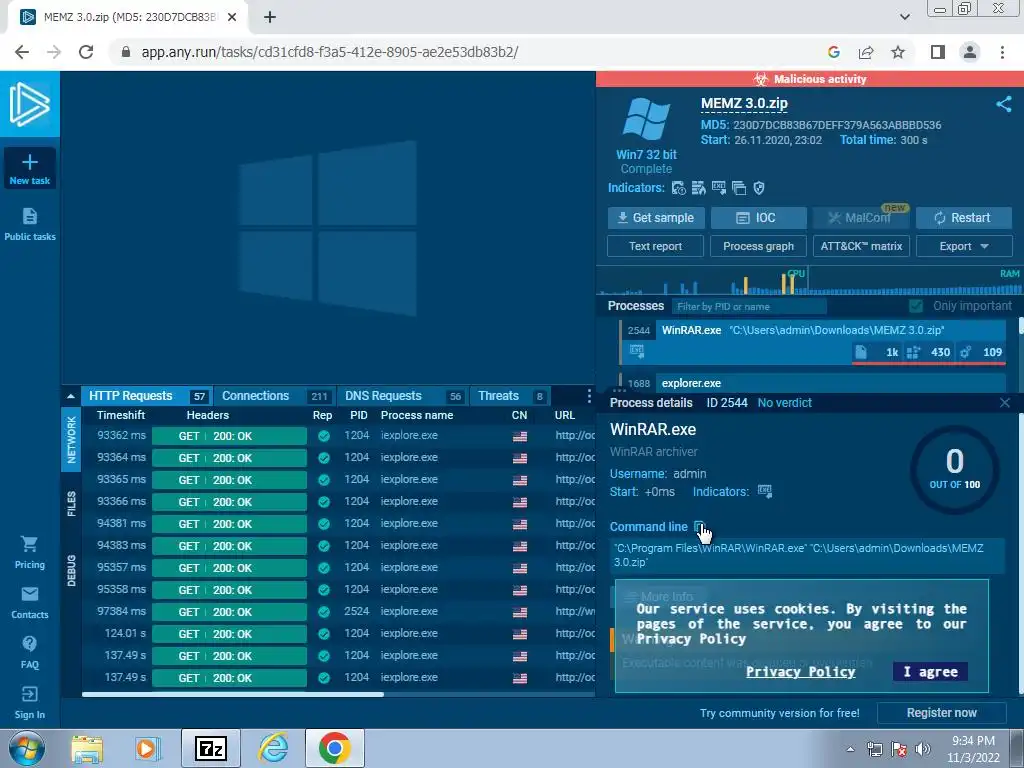Viewport: 1024px width, 768px height.
Task: Open the Export dropdown
Action: click(964, 246)
